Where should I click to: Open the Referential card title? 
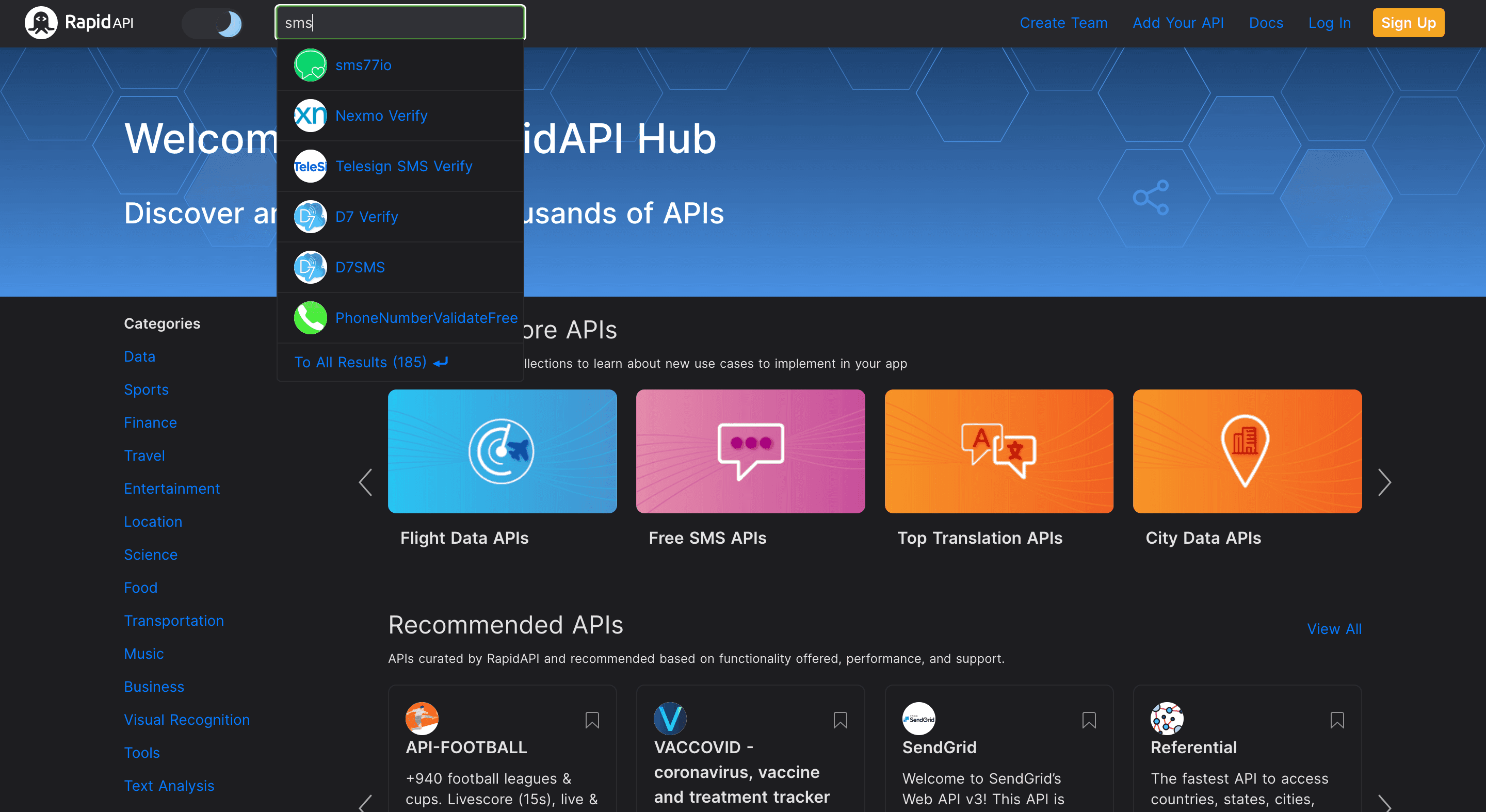pyautogui.click(x=1193, y=748)
